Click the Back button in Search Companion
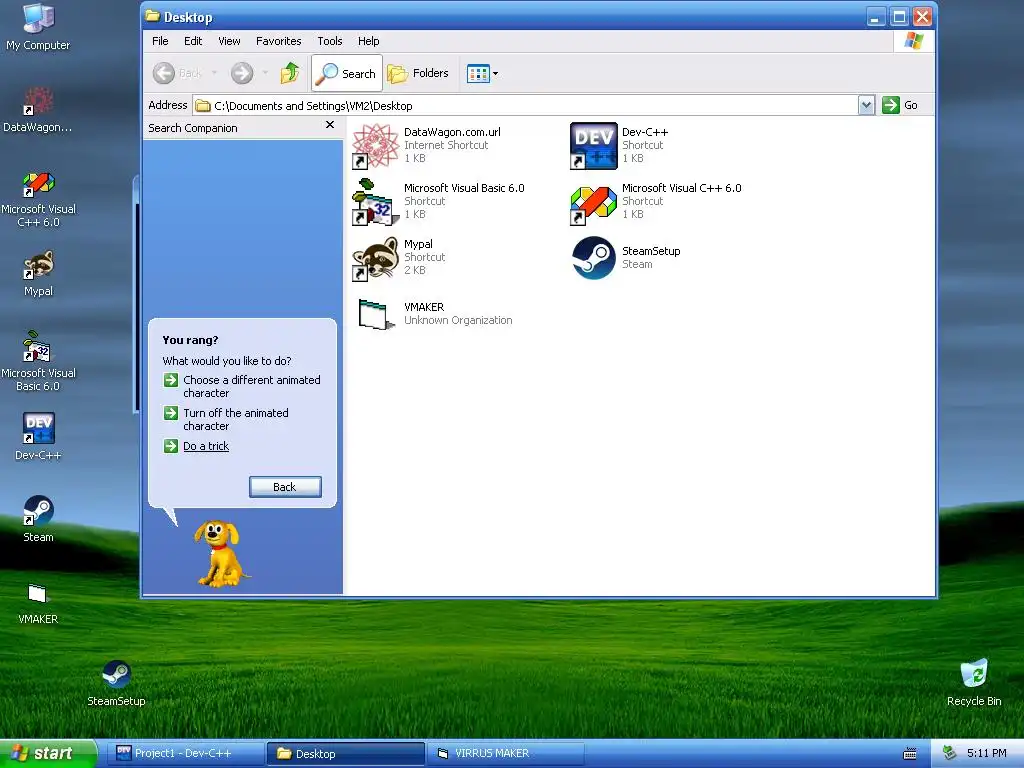The image size is (1024, 768). point(285,487)
